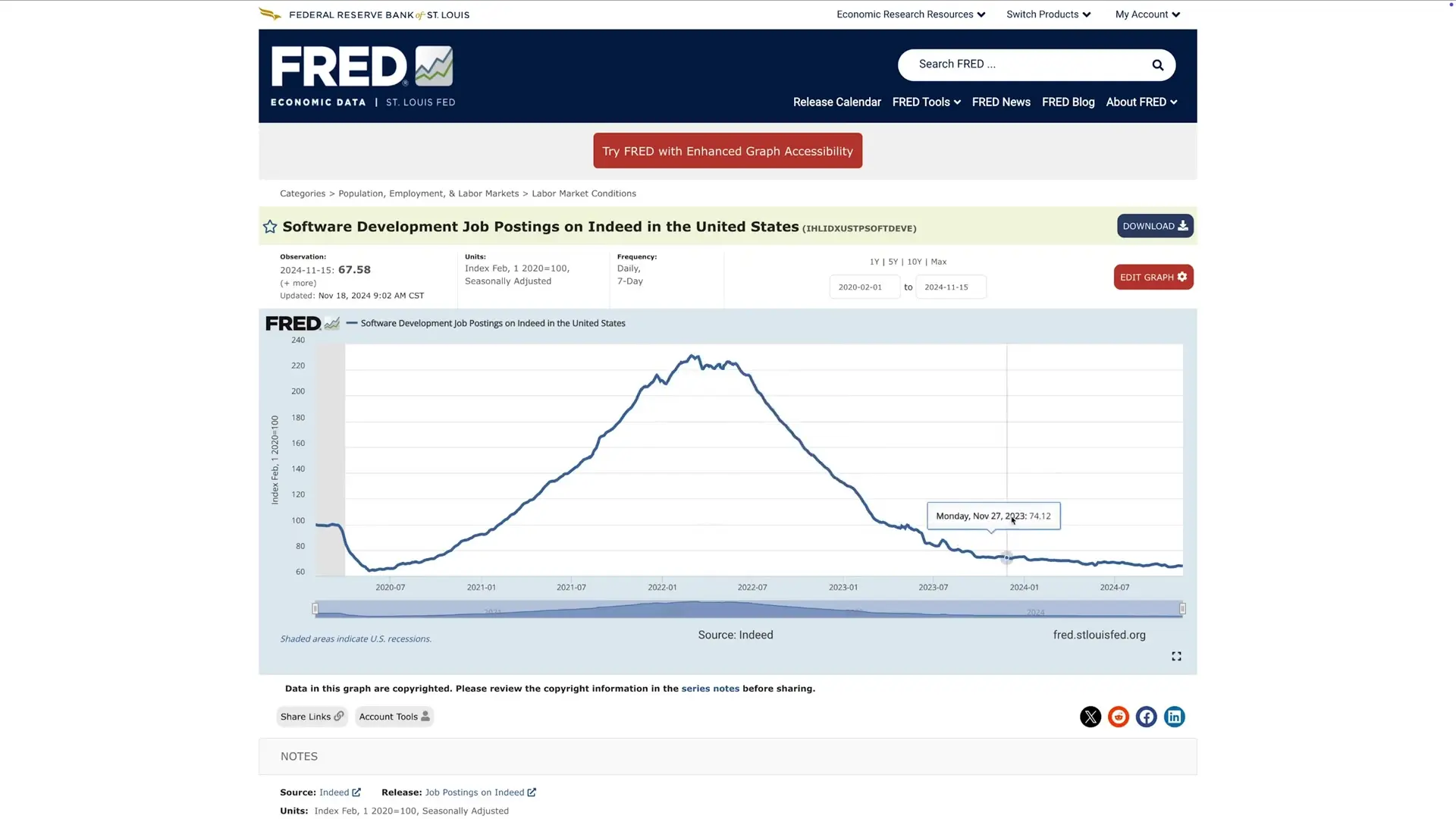Favorite this series with the star icon
The image size is (1456, 819).
click(x=270, y=227)
